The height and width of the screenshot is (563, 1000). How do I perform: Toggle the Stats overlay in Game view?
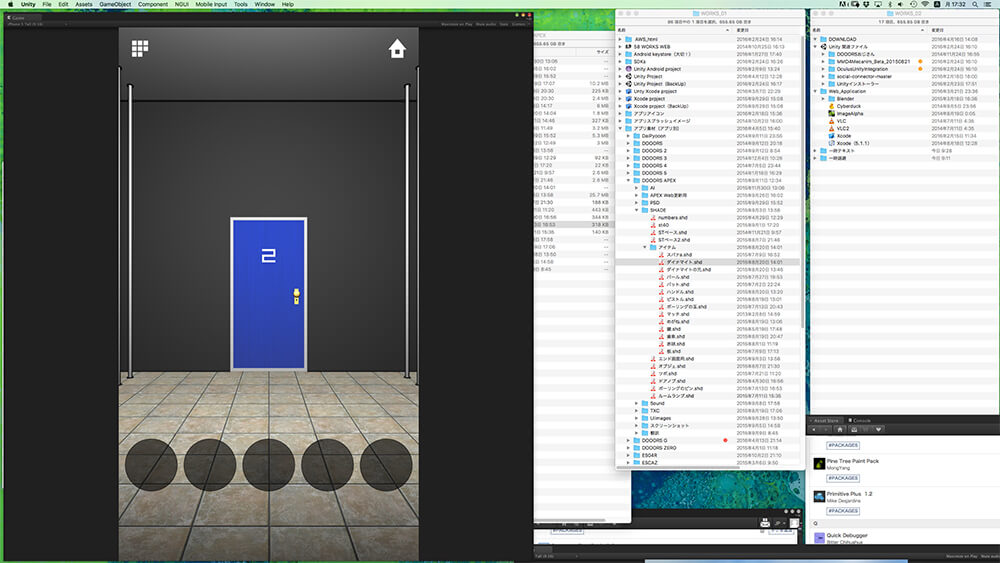[503, 23]
